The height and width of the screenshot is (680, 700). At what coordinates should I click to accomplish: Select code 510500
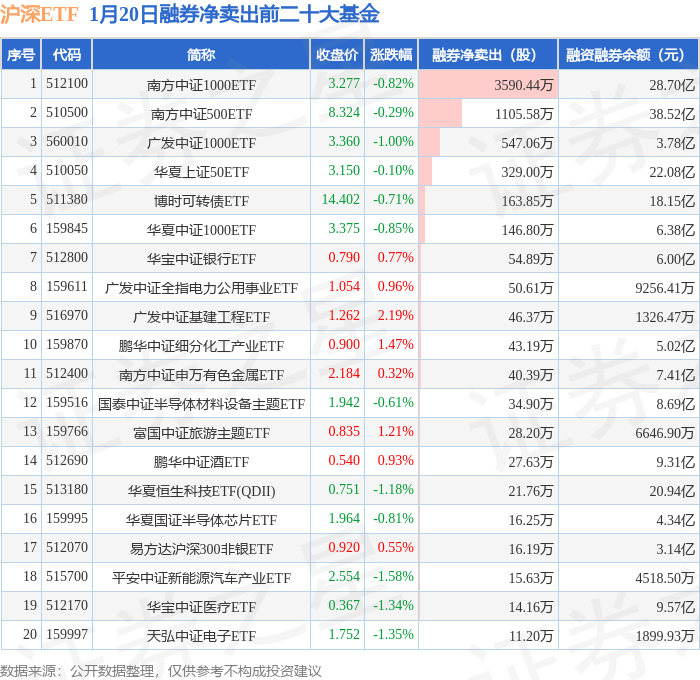67,113
